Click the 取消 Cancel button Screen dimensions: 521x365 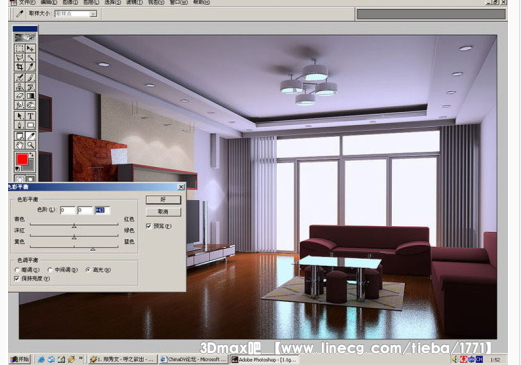pyautogui.click(x=163, y=211)
